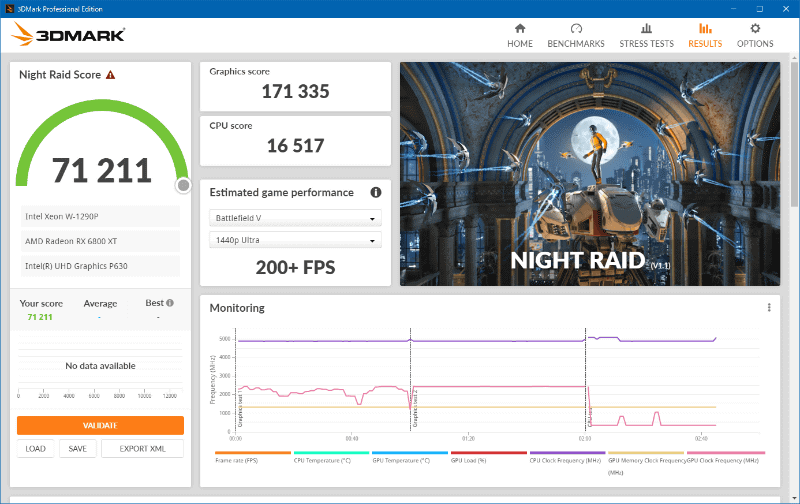Viewport: 800px width, 504px height.
Task: Open the Monitoring options menu
Action: (x=769, y=307)
